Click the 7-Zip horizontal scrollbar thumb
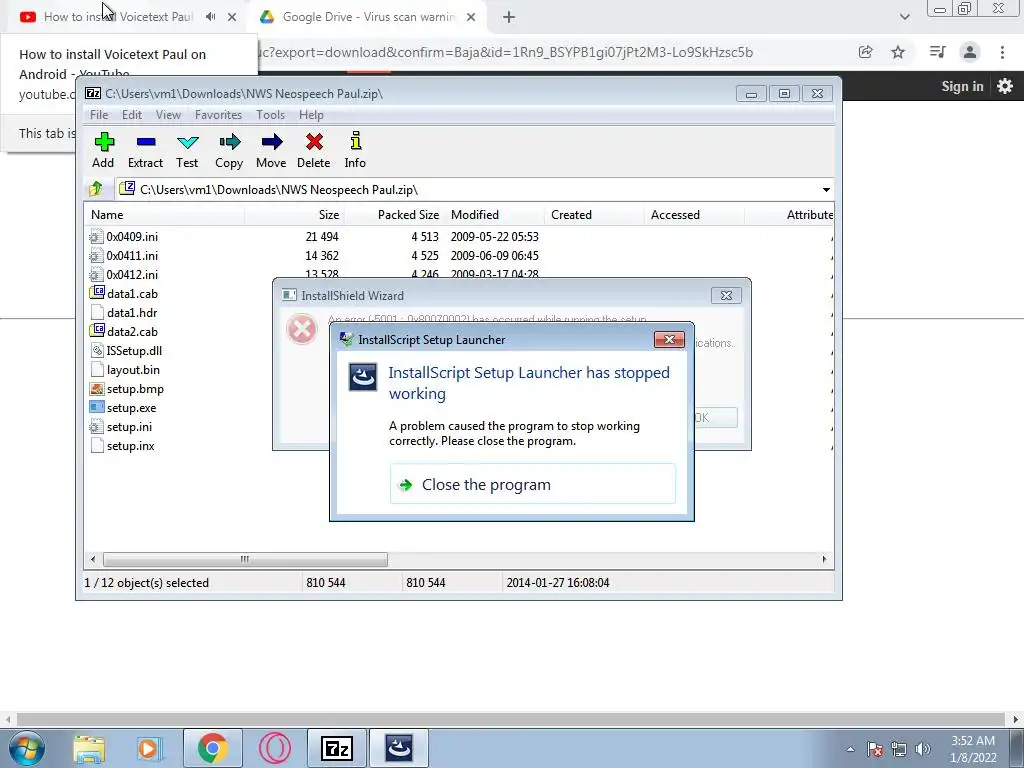Screen dimensions: 1024x768 [245, 559]
